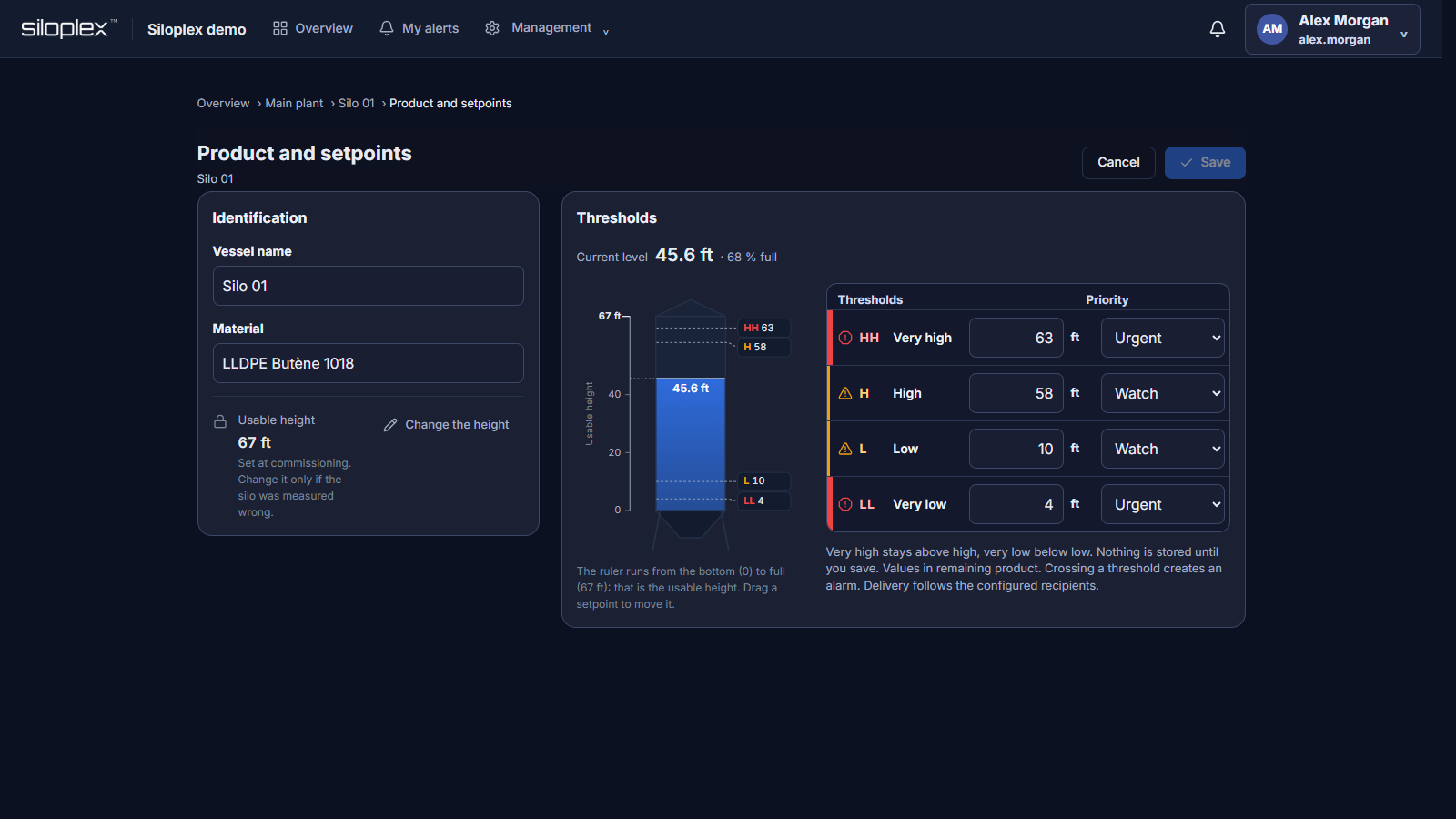Click the L low warning triangle icon
Screen dimensions: 1456x819
[845, 449]
